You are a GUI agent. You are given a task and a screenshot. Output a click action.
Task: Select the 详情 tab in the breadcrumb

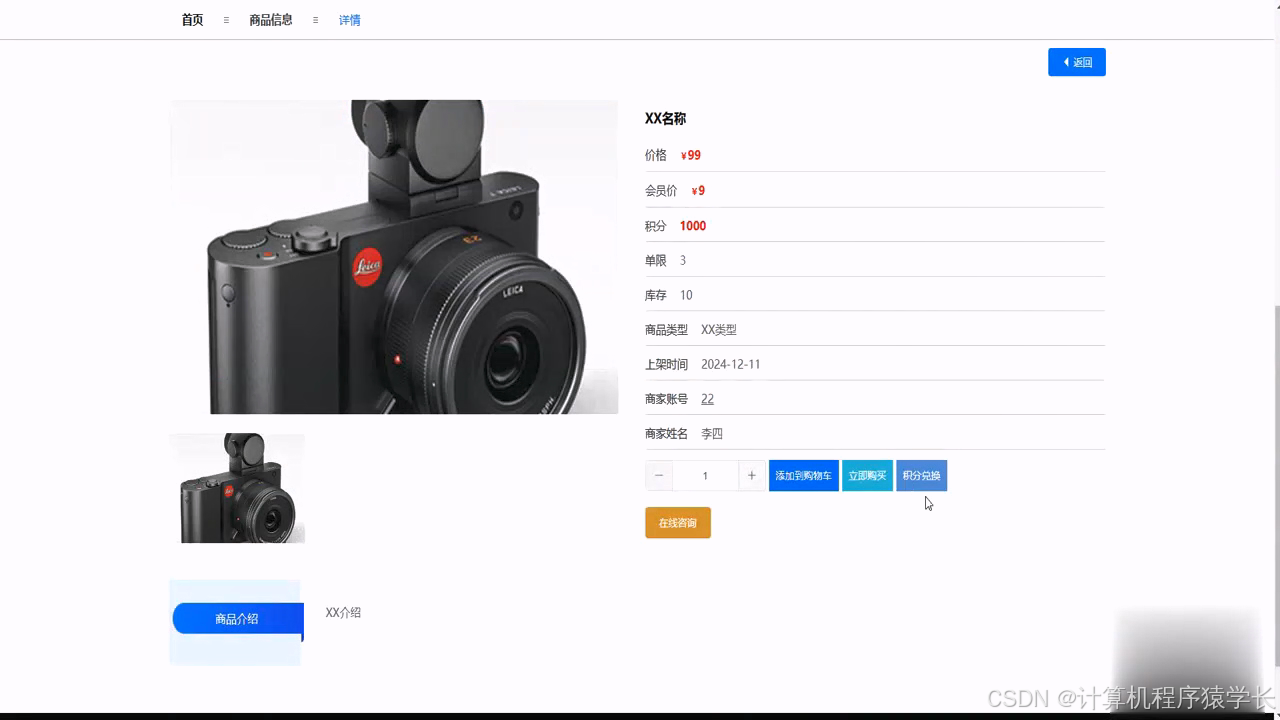click(x=350, y=19)
